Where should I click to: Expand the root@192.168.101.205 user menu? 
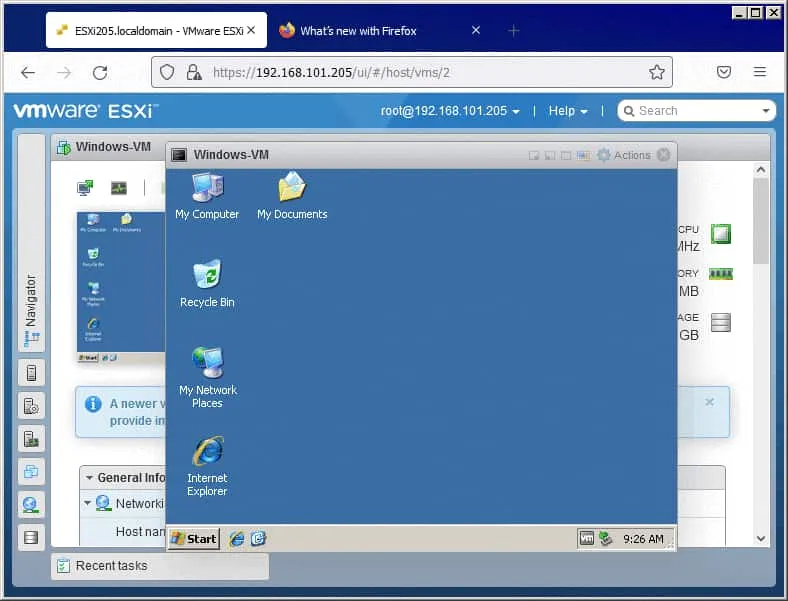[450, 111]
